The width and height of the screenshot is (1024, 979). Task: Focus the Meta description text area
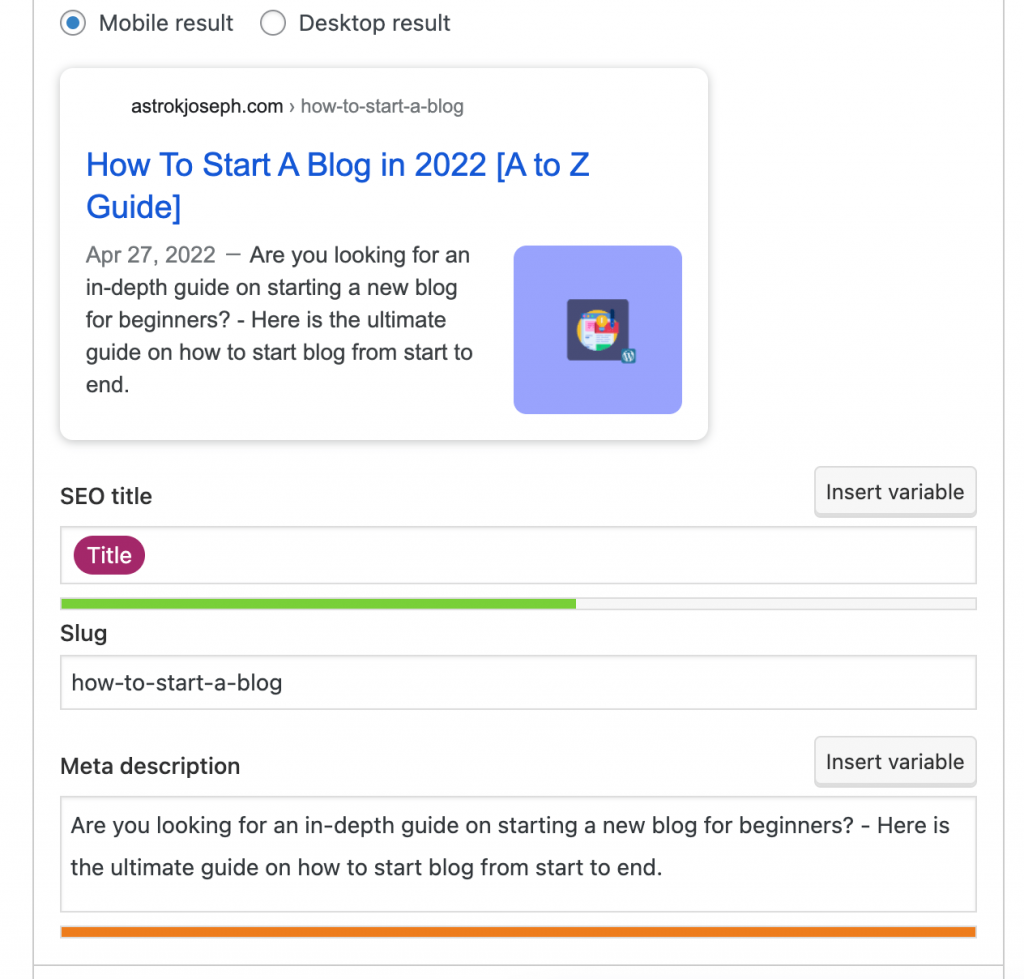518,854
